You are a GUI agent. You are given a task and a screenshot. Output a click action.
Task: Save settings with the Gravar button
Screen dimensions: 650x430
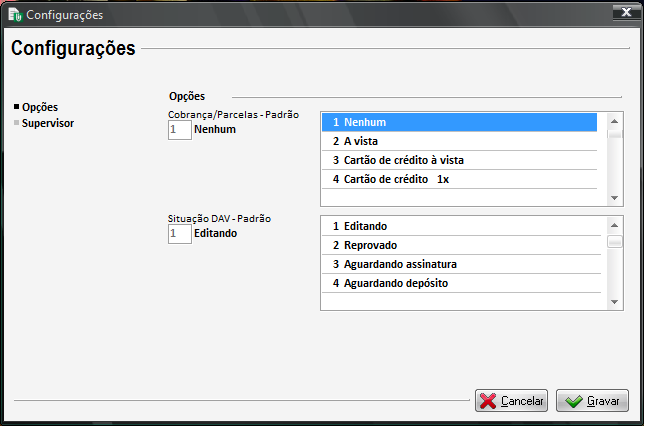(592, 401)
